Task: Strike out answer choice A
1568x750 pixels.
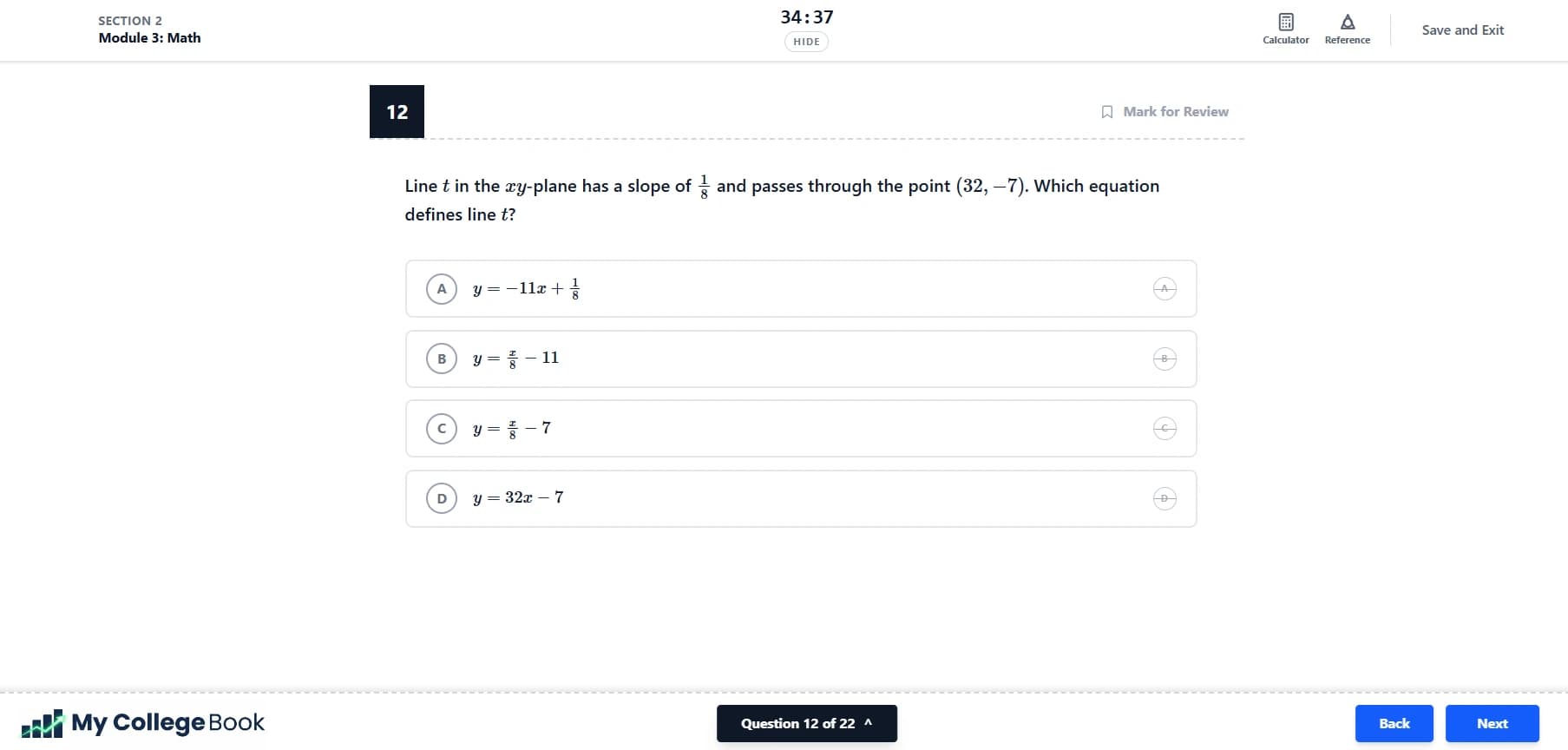Action: pos(1164,288)
